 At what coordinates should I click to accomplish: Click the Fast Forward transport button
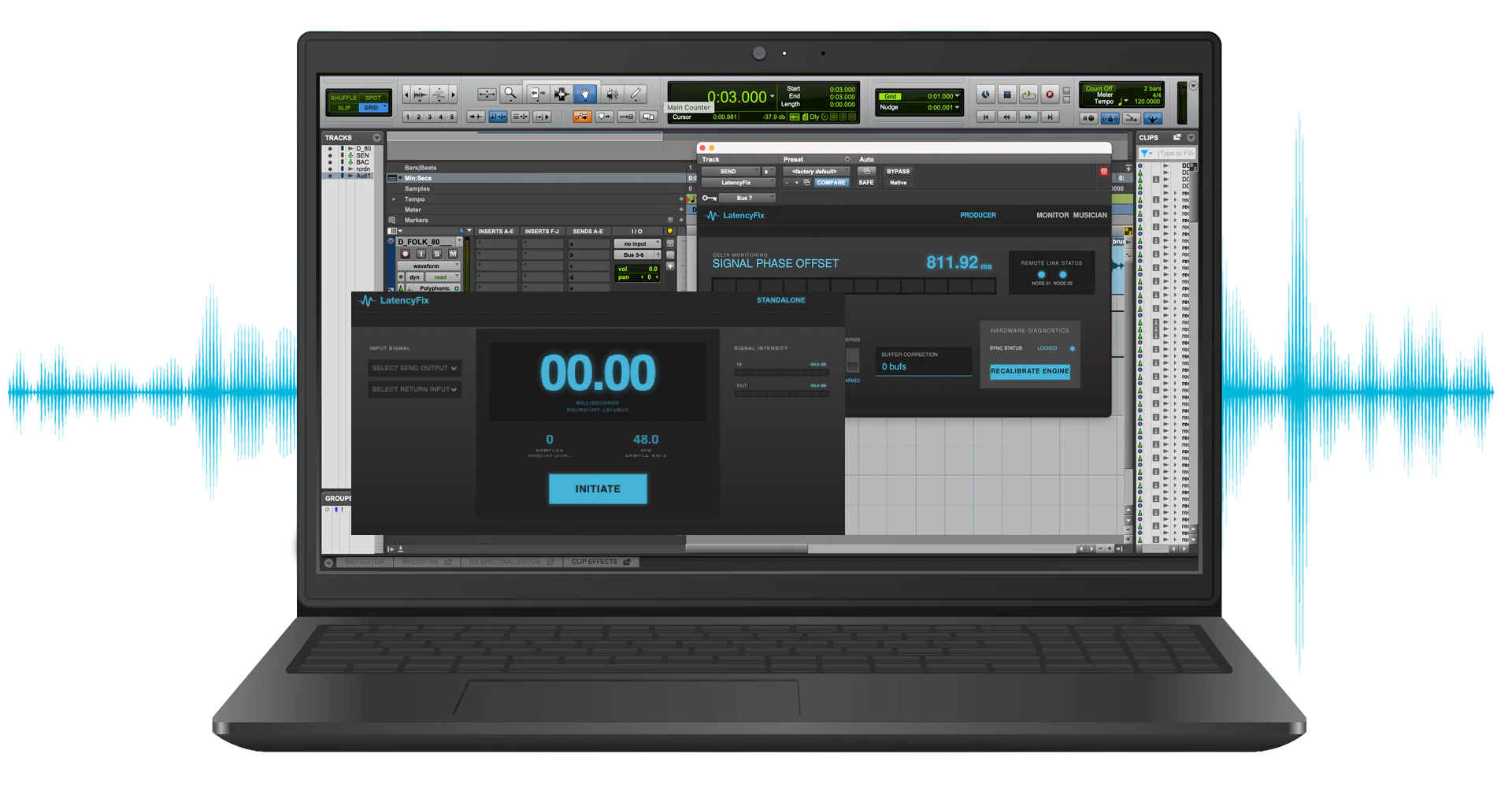(x=1028, y=117)
